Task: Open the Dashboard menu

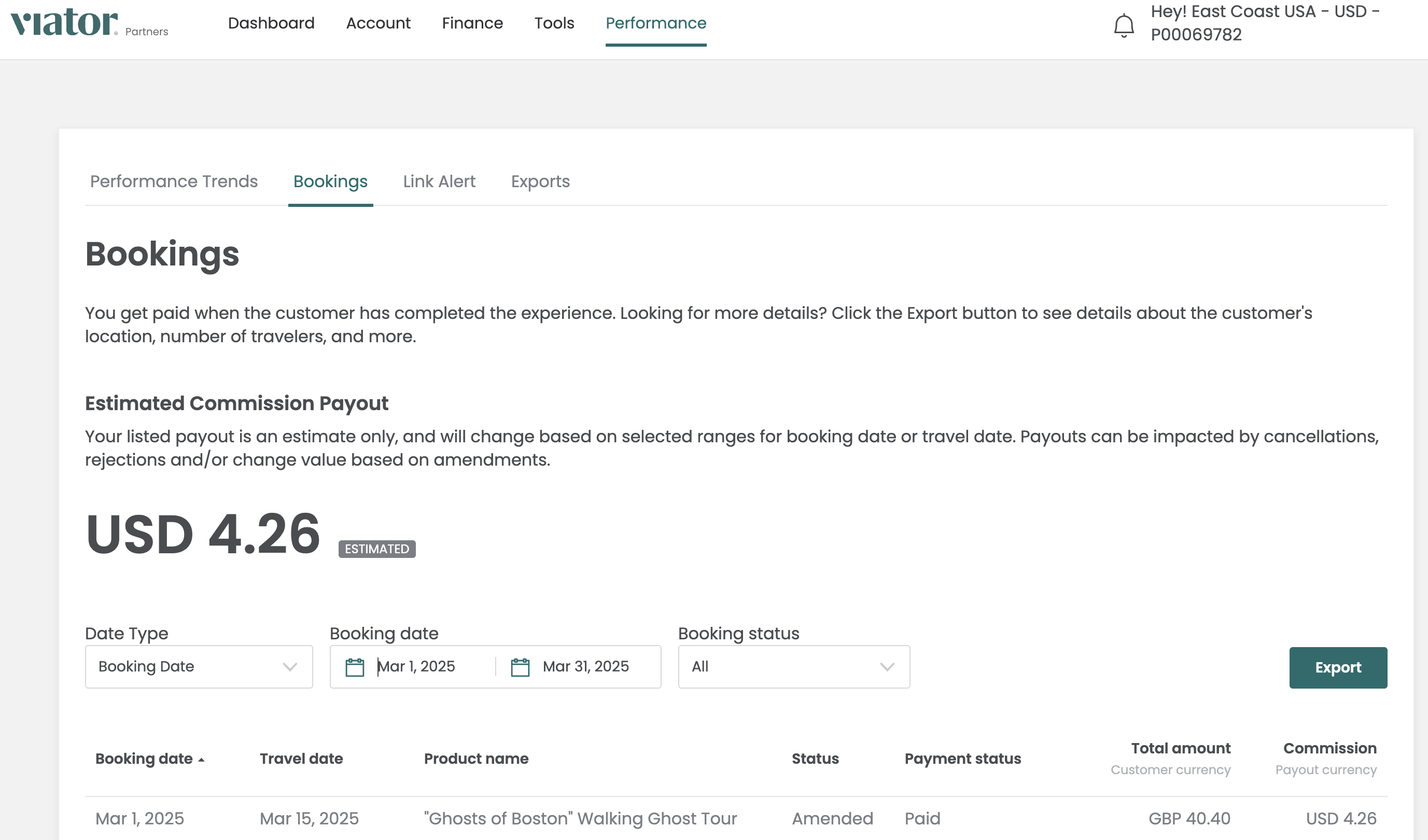Action: click(x=271, y=23)
